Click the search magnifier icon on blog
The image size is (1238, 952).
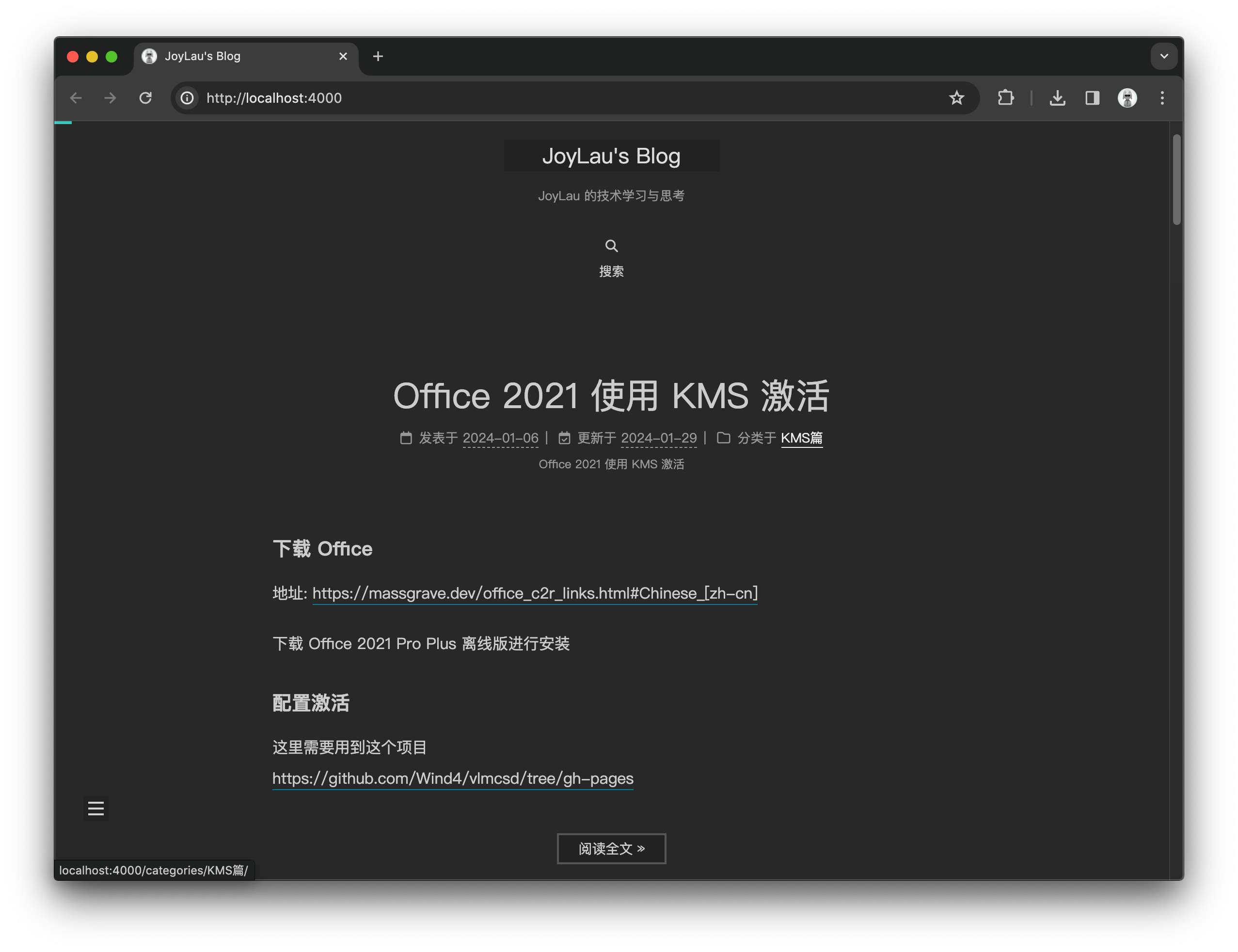611,246
